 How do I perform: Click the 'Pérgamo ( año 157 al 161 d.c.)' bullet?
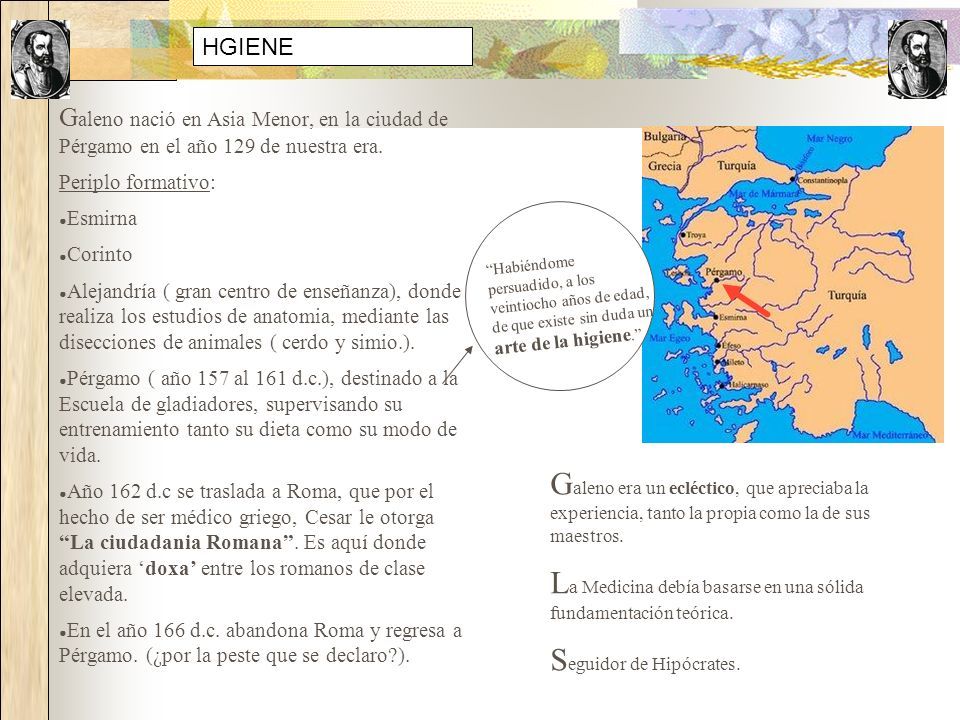[258, 416]
